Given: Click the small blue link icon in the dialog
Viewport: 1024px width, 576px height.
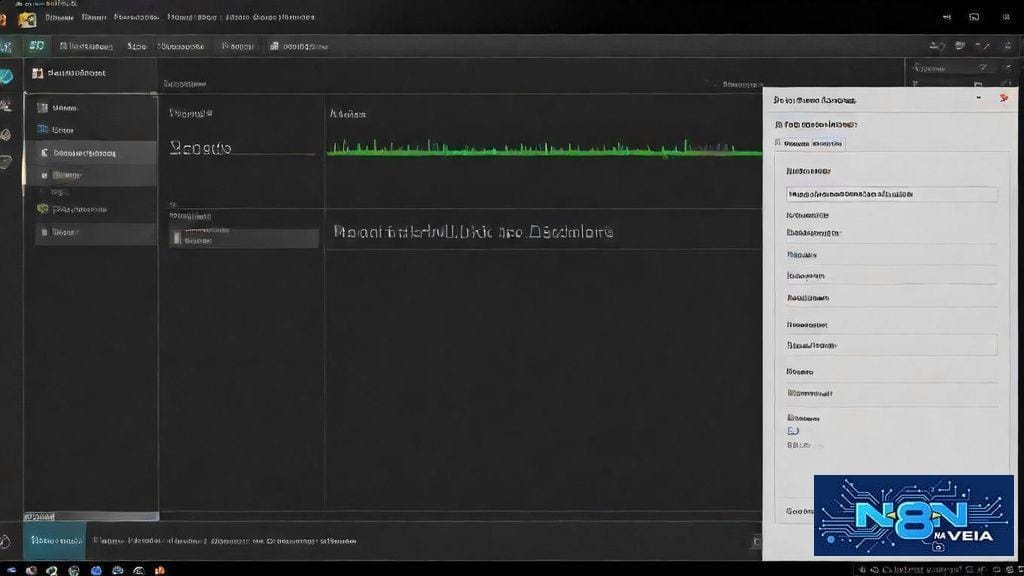Looking at the screenshot, I should (793, 430).
